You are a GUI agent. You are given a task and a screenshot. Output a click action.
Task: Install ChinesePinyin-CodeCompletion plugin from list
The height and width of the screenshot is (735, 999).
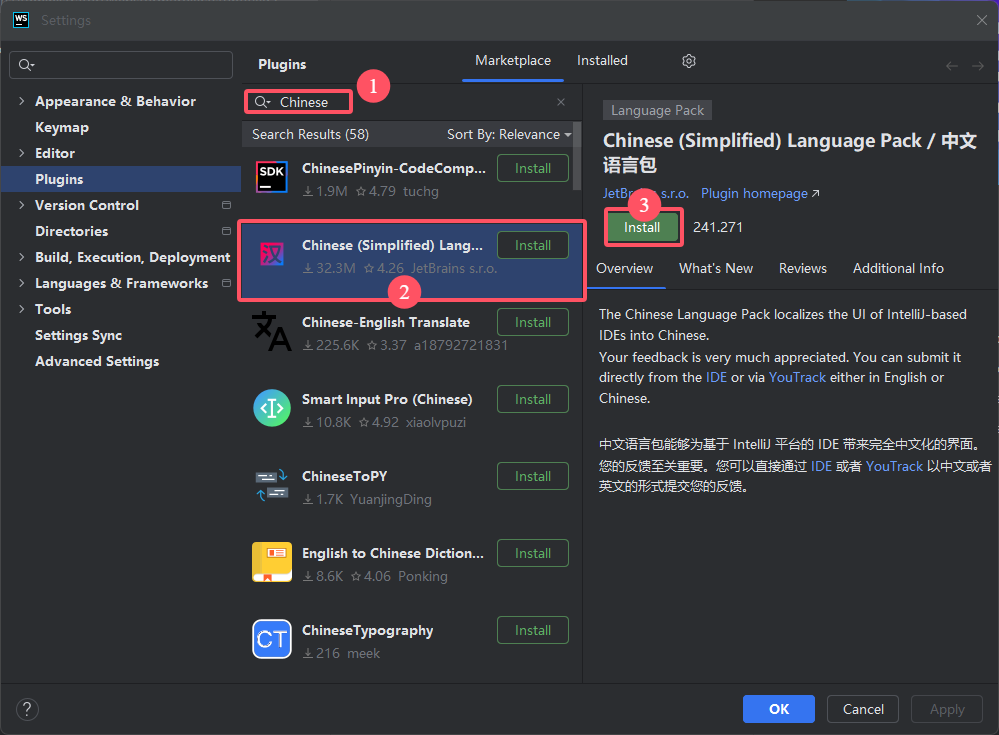pyautogui.click(x=533, y=168)
